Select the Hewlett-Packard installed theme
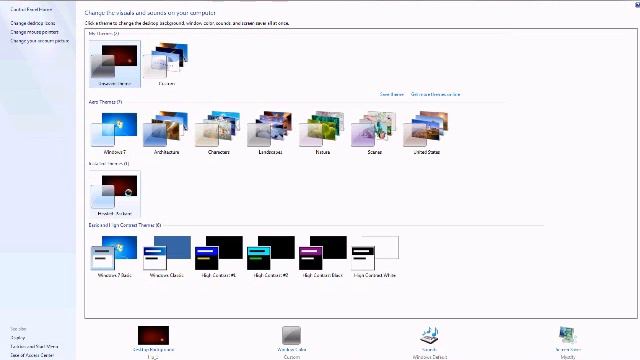This screenshot has height=360, width=640. point(115,194)
